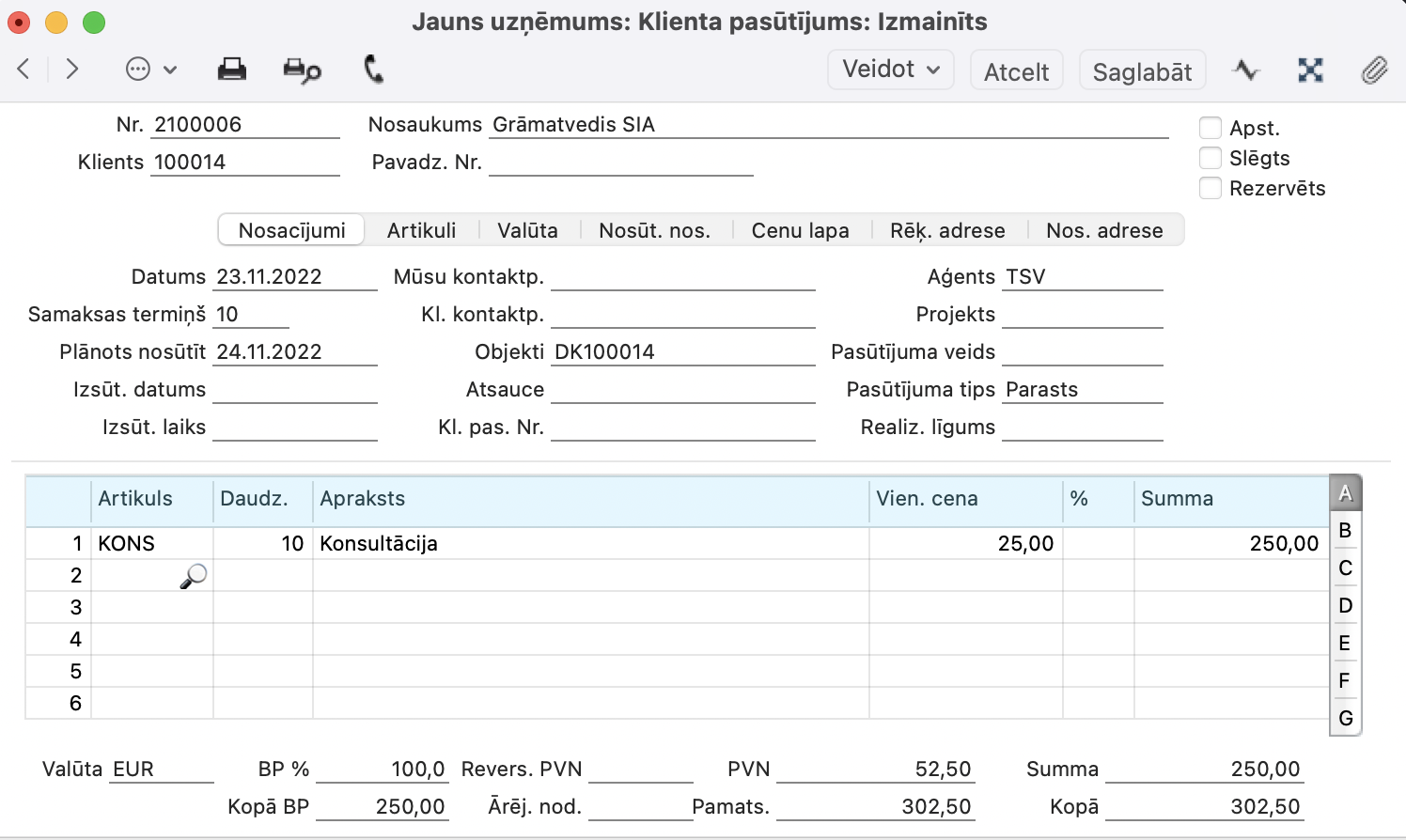Click the printer icon
This screenshot has height=840, width=1406.
(231, 70)
